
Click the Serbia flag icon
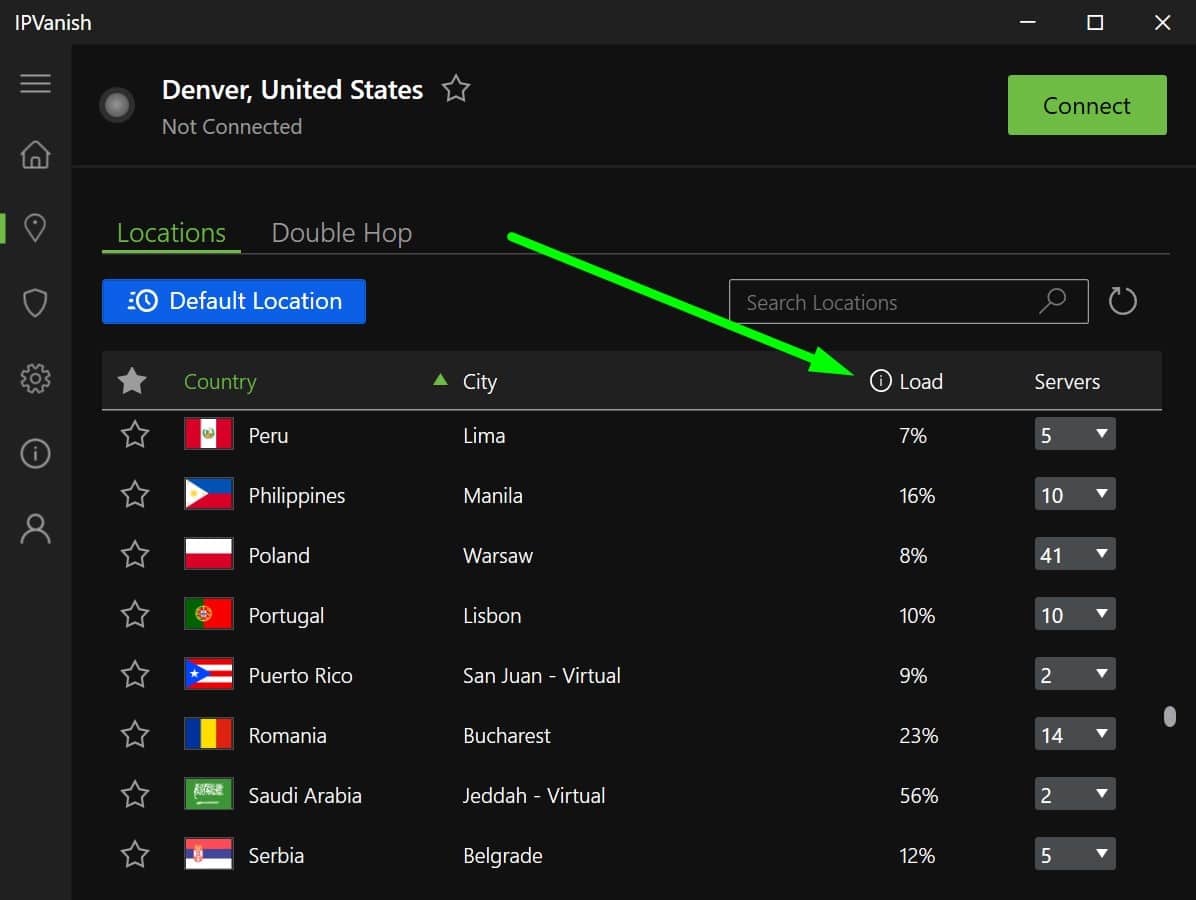tap(208, 854)
